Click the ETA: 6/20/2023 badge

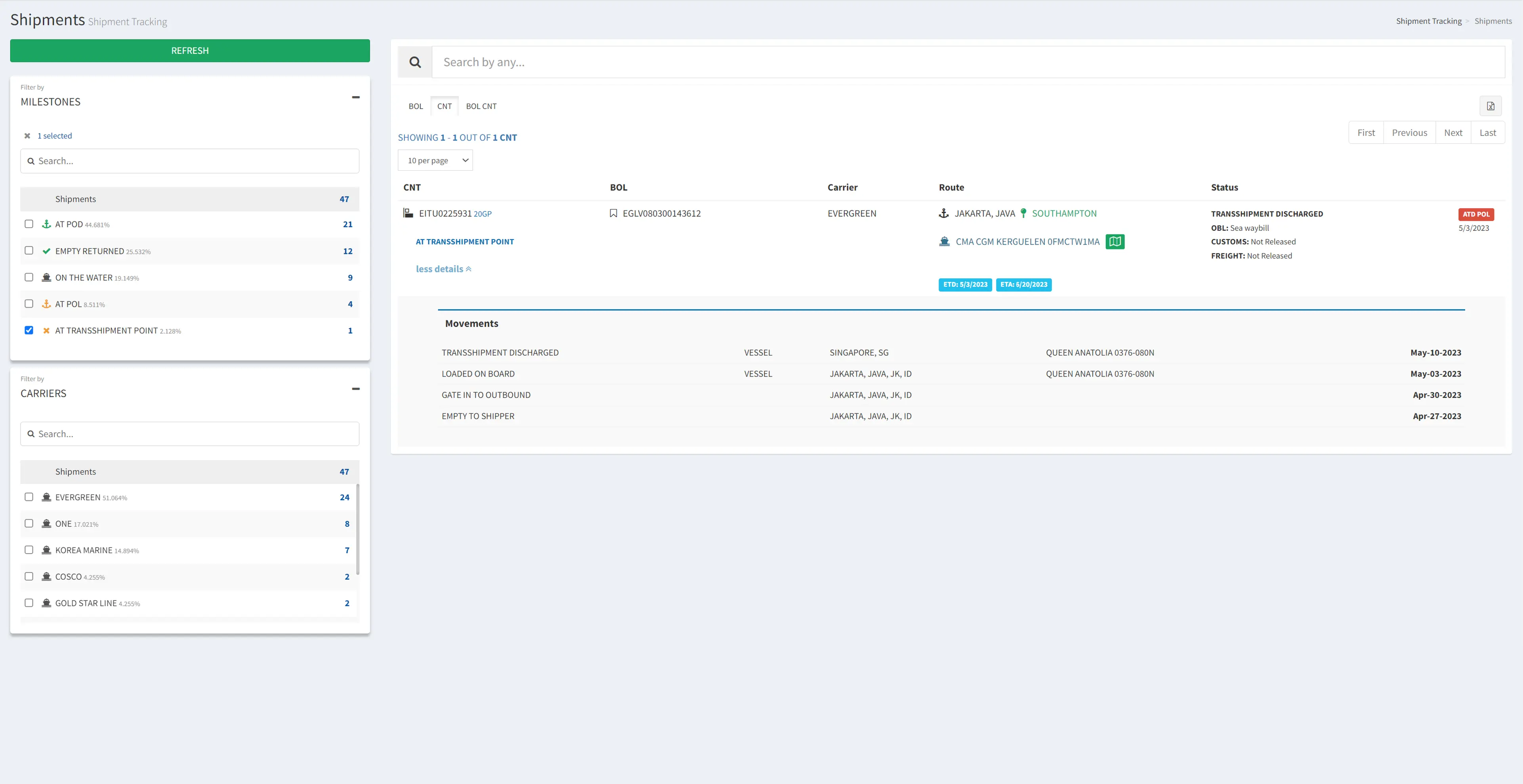point(1023,285)
